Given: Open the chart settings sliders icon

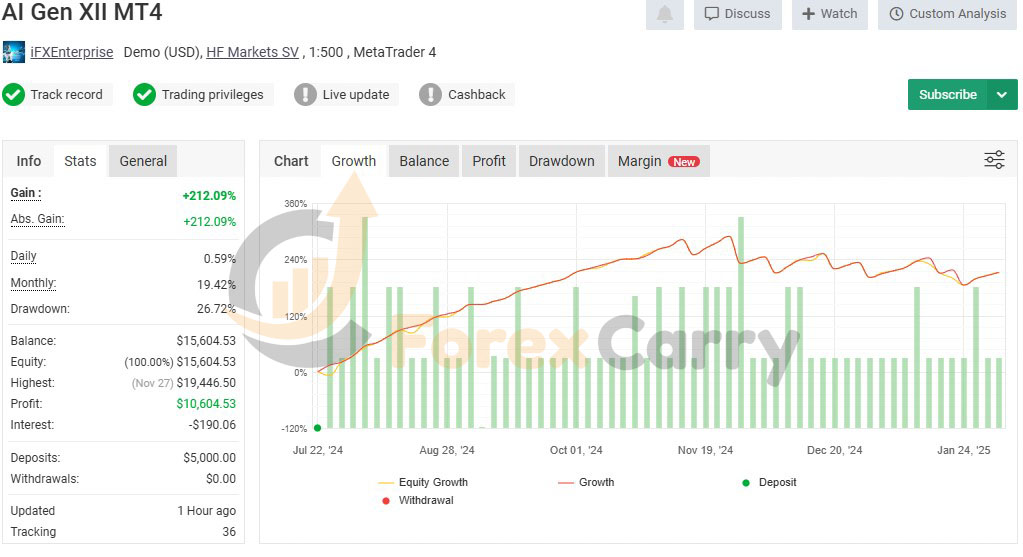Looking at the screenshot, I should 994,160.
